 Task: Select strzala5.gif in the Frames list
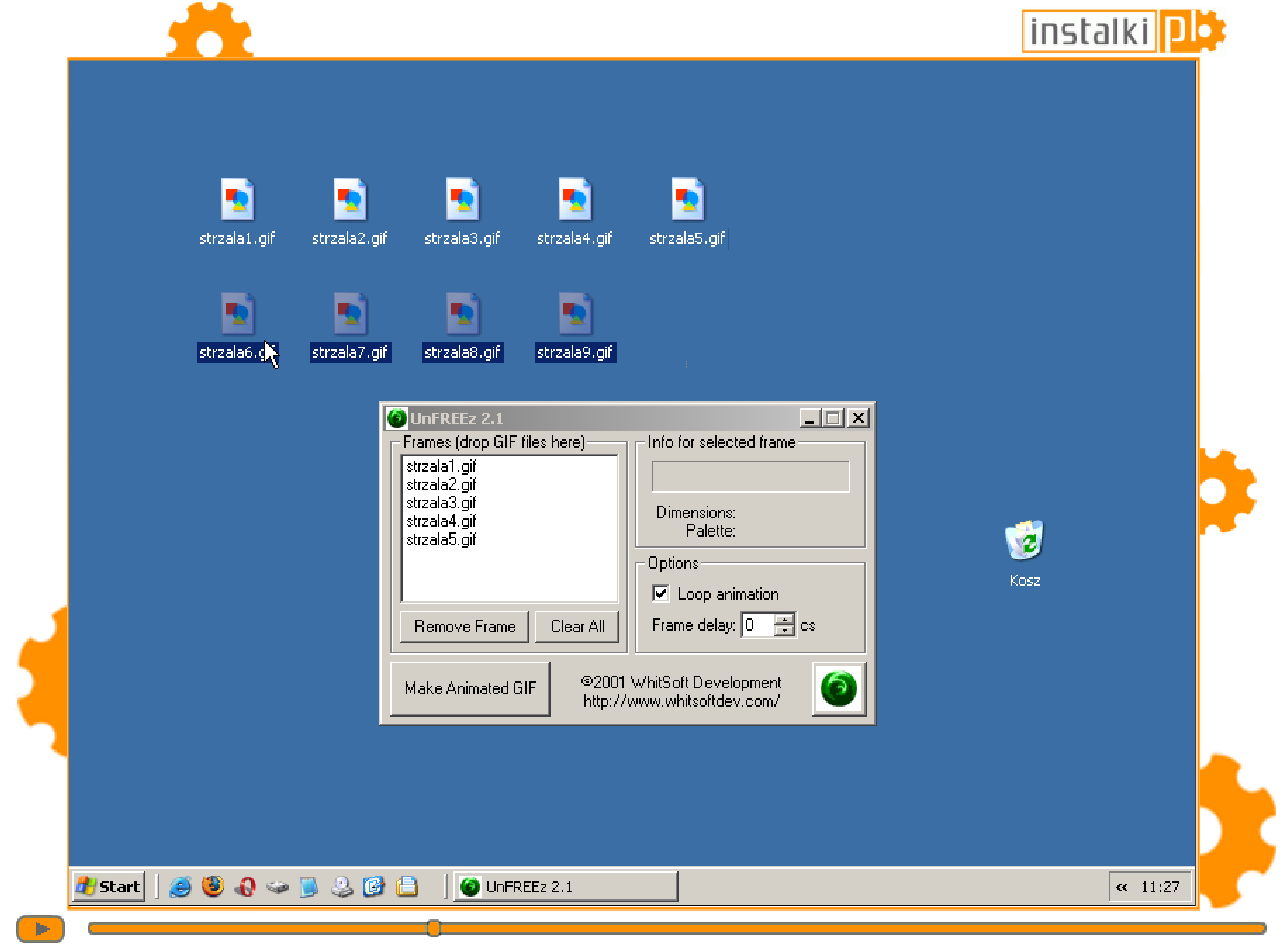[441, 540]
